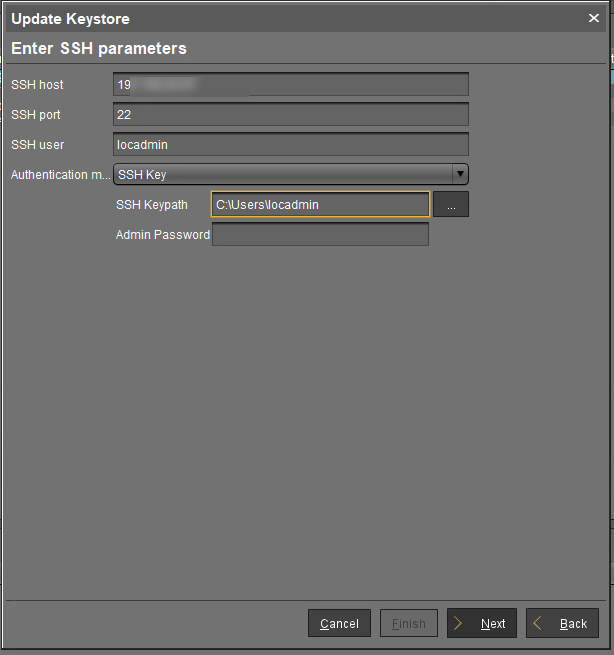Click the truncated Authentication method label
614x655 pixels.
coord(60,175)
